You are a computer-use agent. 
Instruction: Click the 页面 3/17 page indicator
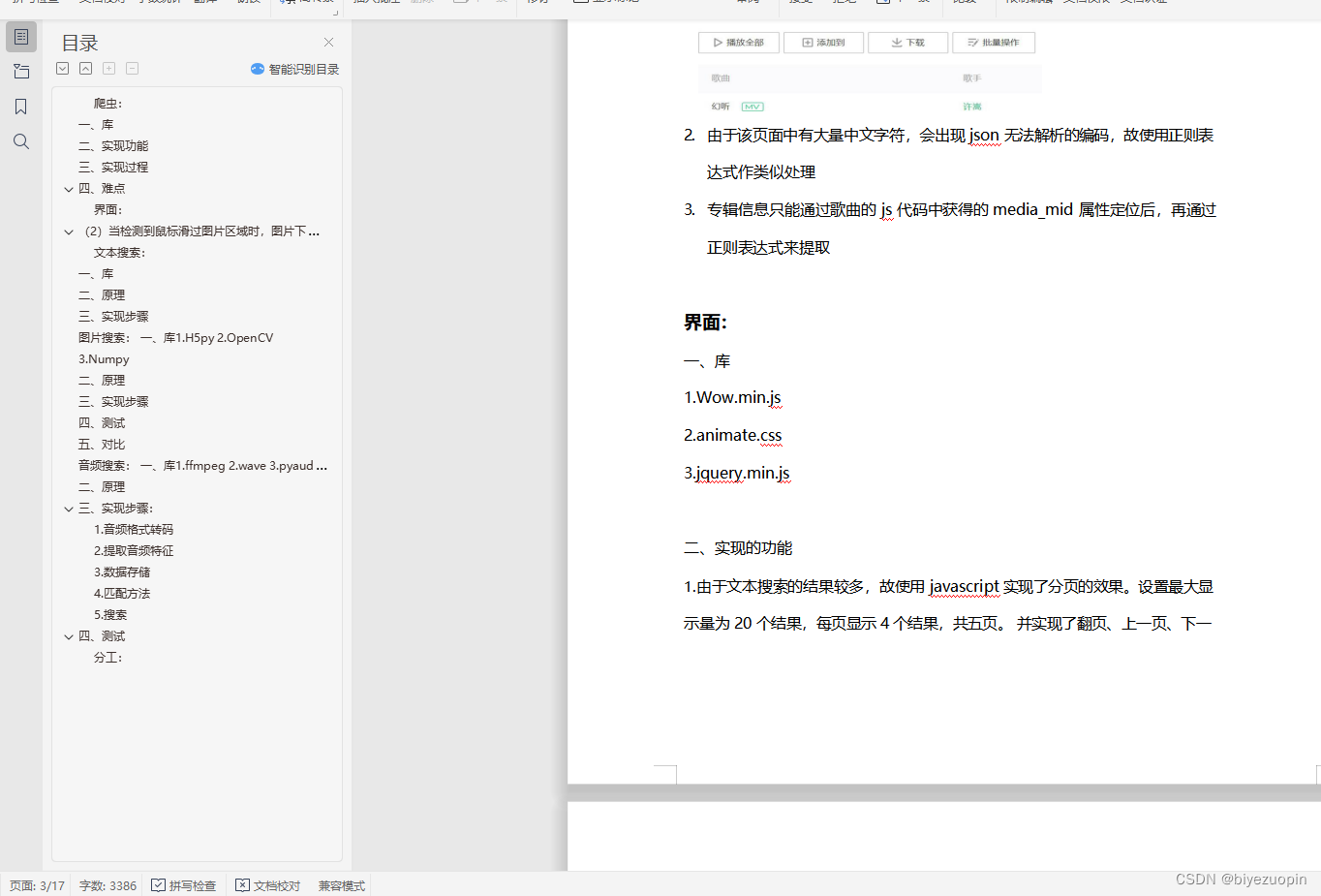pos(36,885)
